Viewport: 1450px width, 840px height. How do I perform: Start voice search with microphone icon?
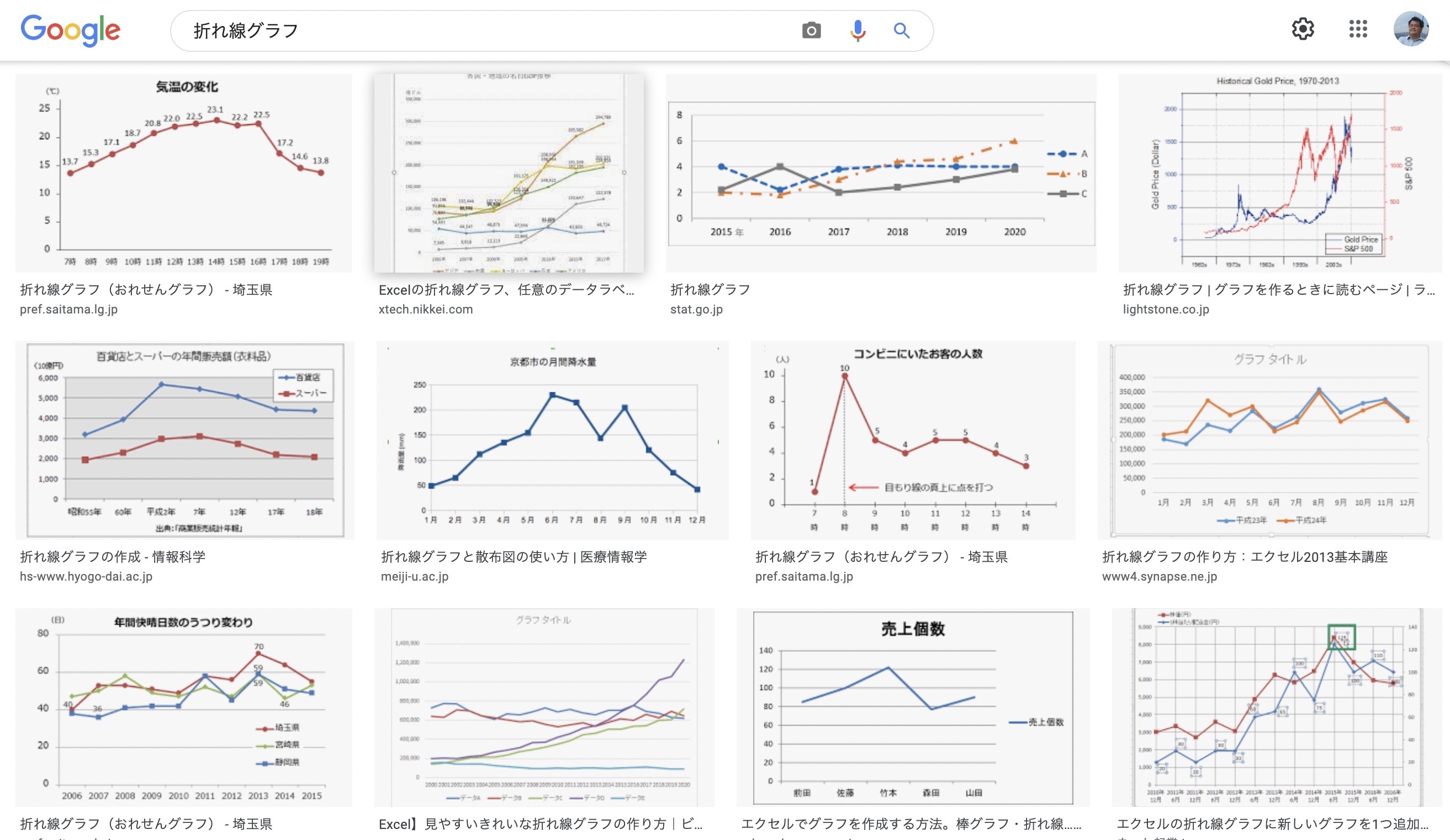(x=858, y=30)
